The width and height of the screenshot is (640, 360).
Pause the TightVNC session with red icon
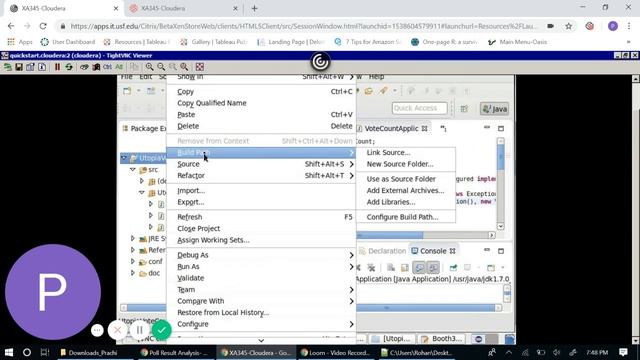point(57,67)
